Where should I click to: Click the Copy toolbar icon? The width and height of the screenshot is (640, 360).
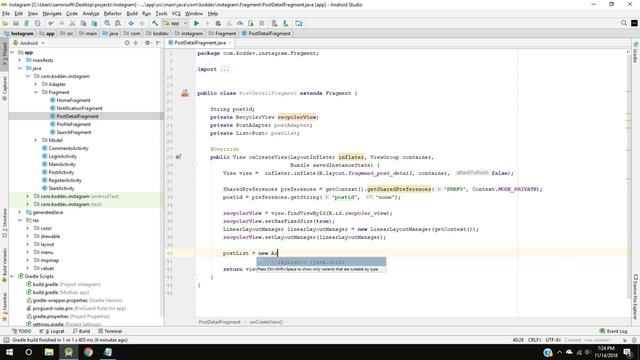tap(83, 23)
